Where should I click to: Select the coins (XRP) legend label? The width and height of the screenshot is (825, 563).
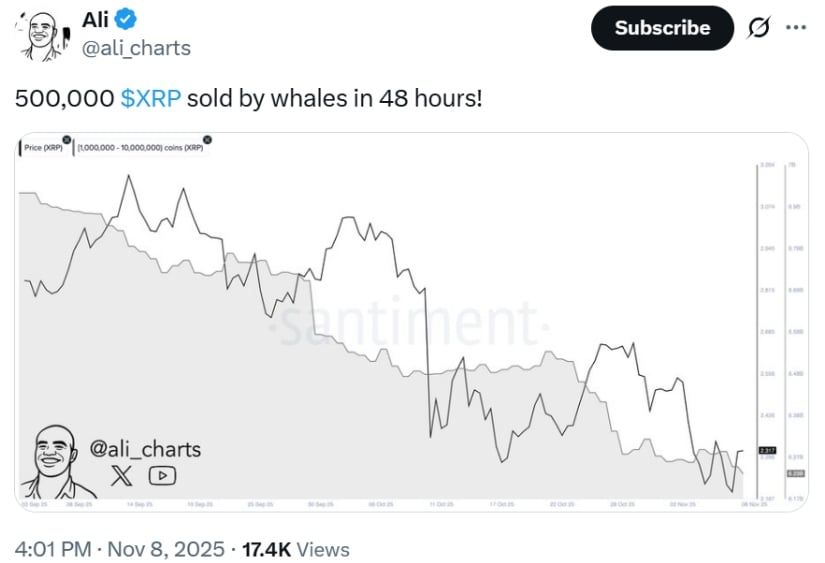(x=141, y=147)
